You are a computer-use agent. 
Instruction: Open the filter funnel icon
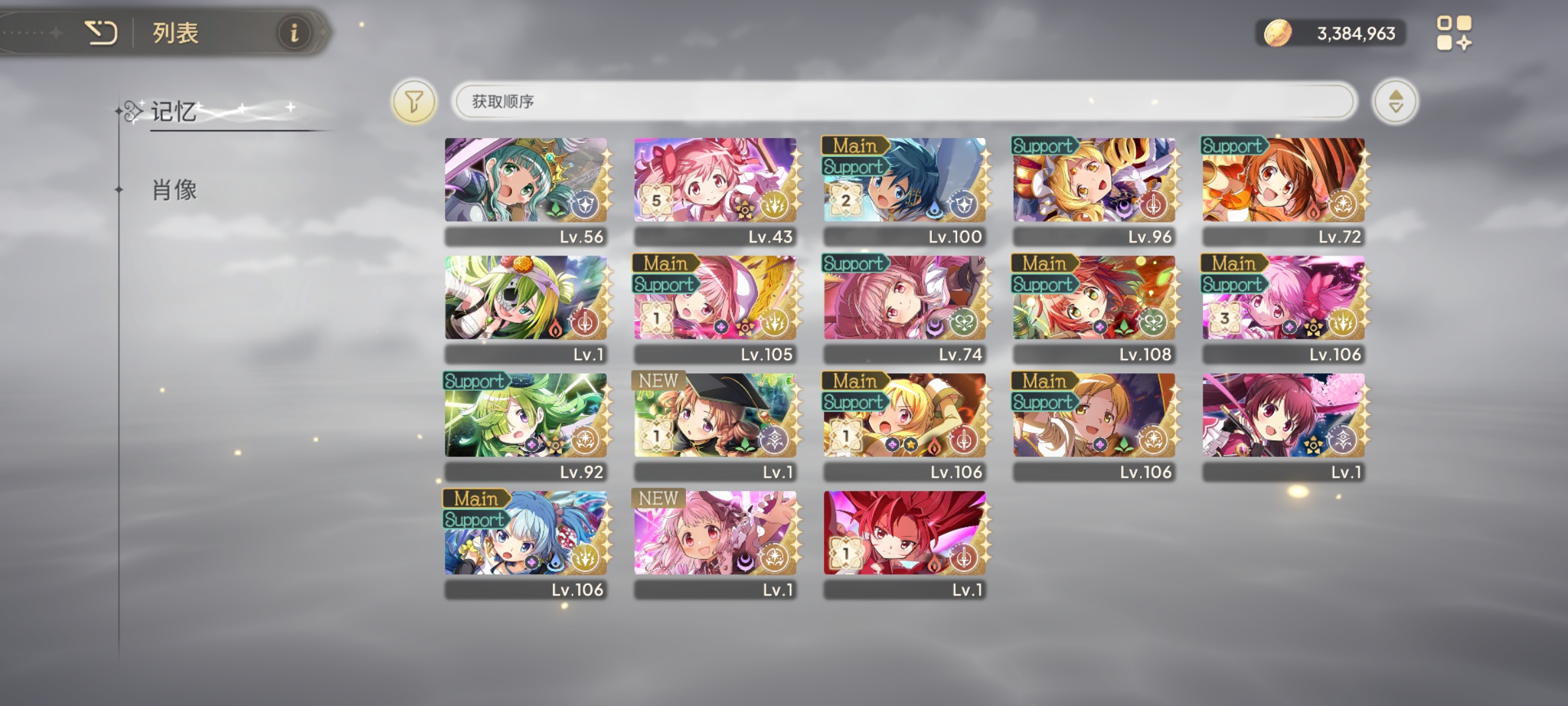tap(414, 101)
